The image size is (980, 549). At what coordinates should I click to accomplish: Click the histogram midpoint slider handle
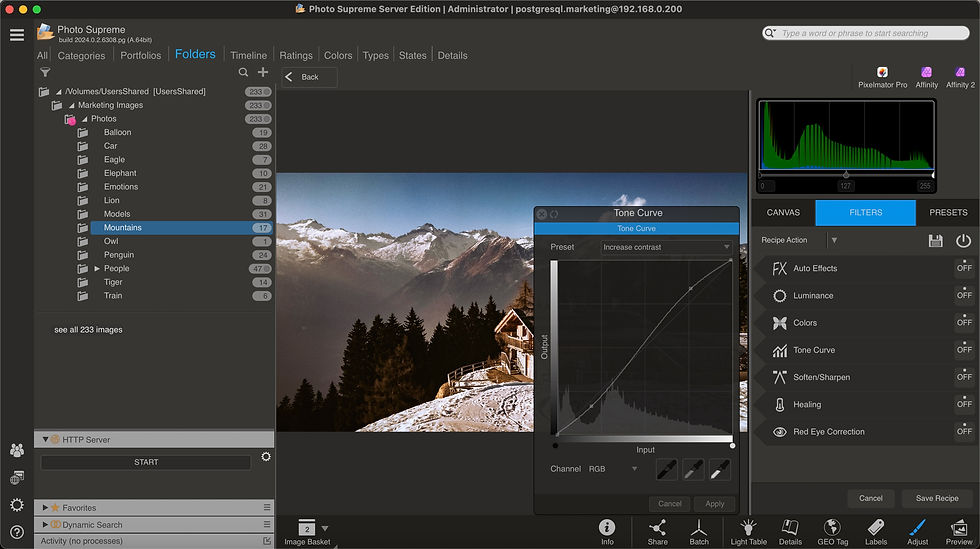pyautogui.click(x=846, y=175)
